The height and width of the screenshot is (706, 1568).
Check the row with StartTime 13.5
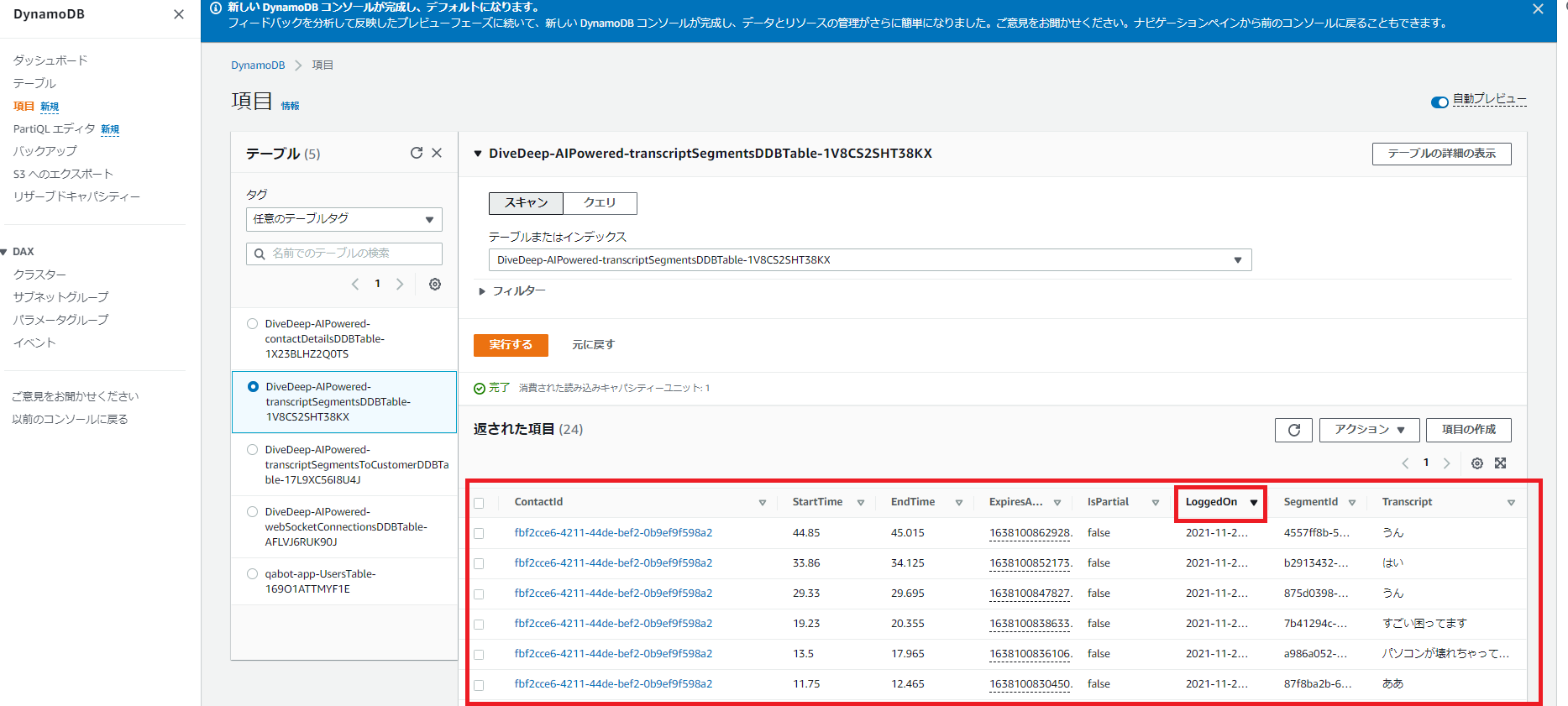point(479,655)
